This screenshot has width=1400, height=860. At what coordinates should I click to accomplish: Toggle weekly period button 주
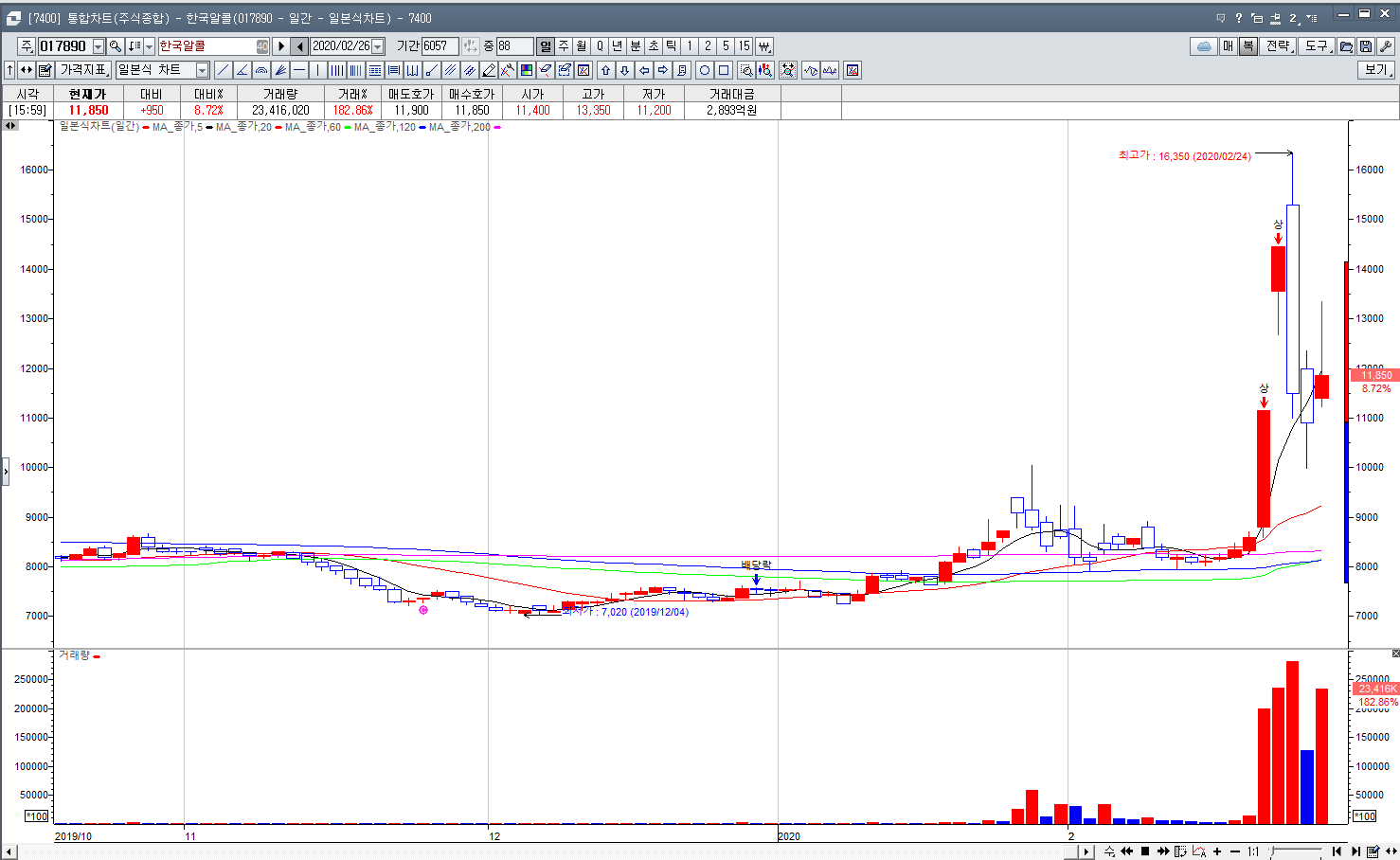point(564,45)
